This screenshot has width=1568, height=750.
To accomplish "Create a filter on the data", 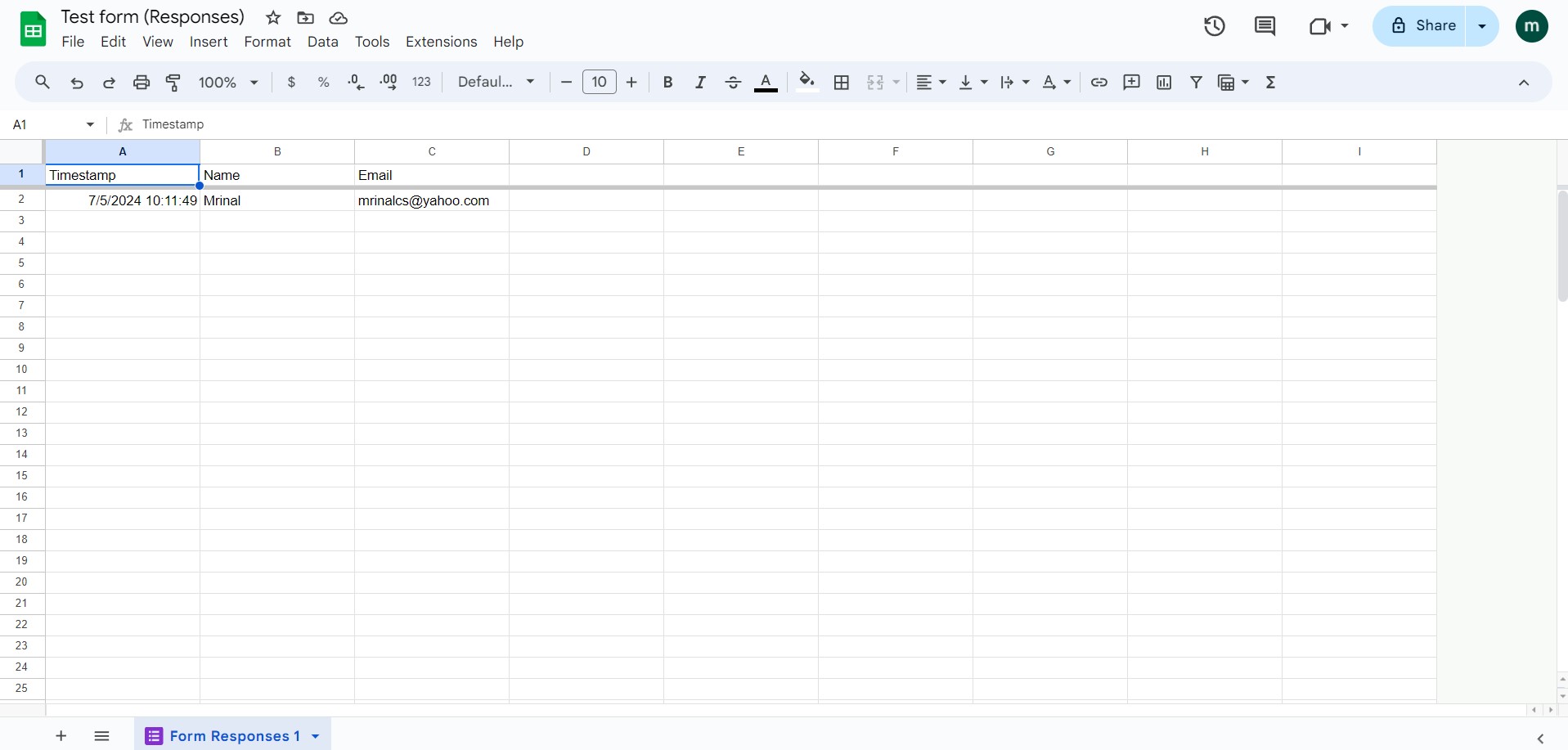I will 1195,82.
